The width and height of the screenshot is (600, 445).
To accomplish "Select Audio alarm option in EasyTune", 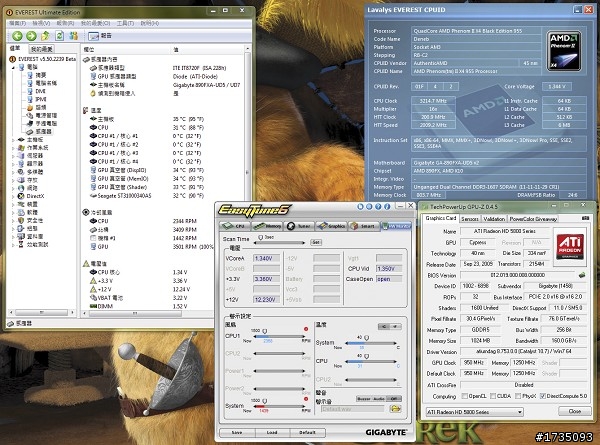I will (378, 399).
